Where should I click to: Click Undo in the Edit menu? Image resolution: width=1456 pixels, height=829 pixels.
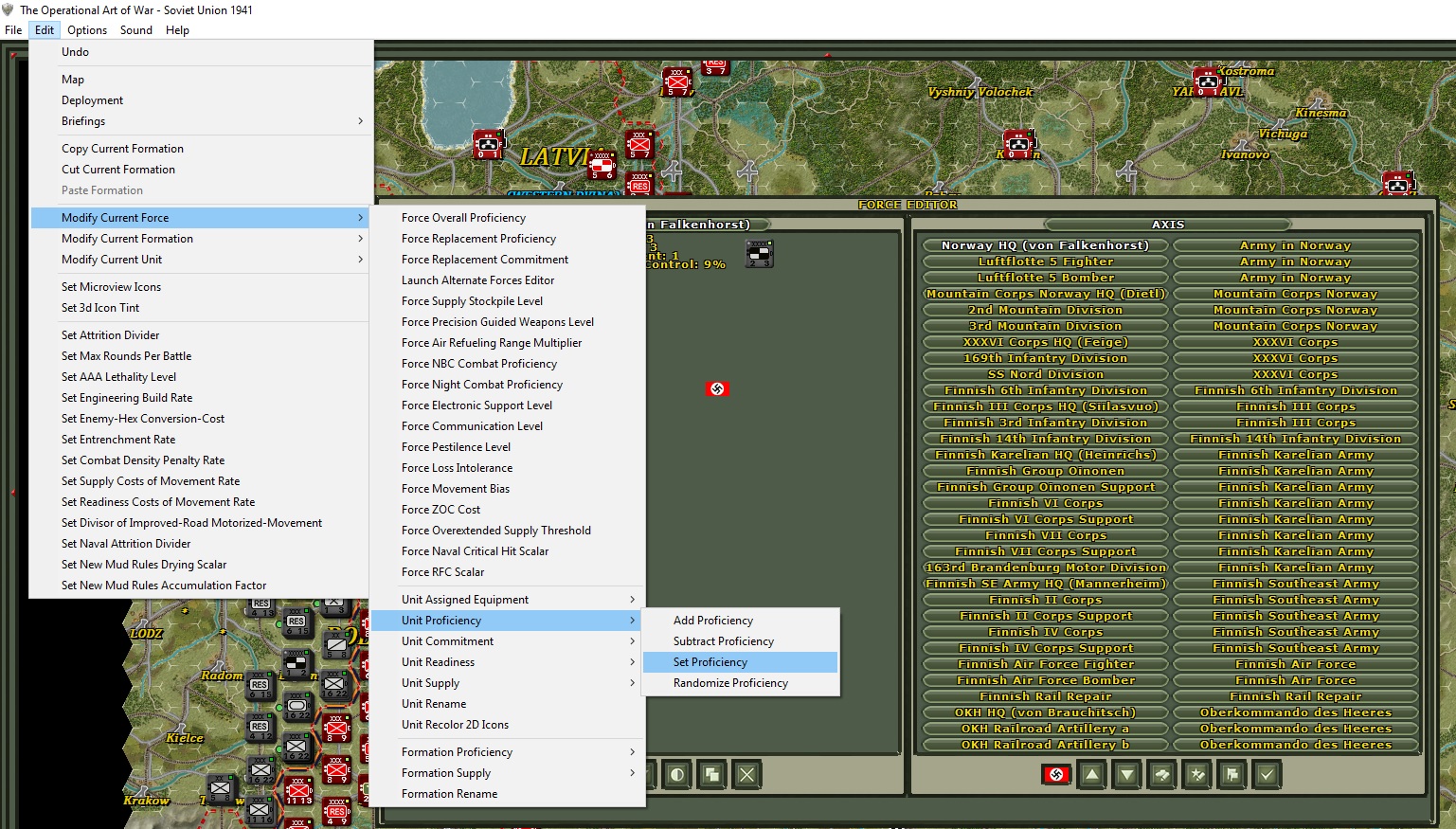coord(200,52)
